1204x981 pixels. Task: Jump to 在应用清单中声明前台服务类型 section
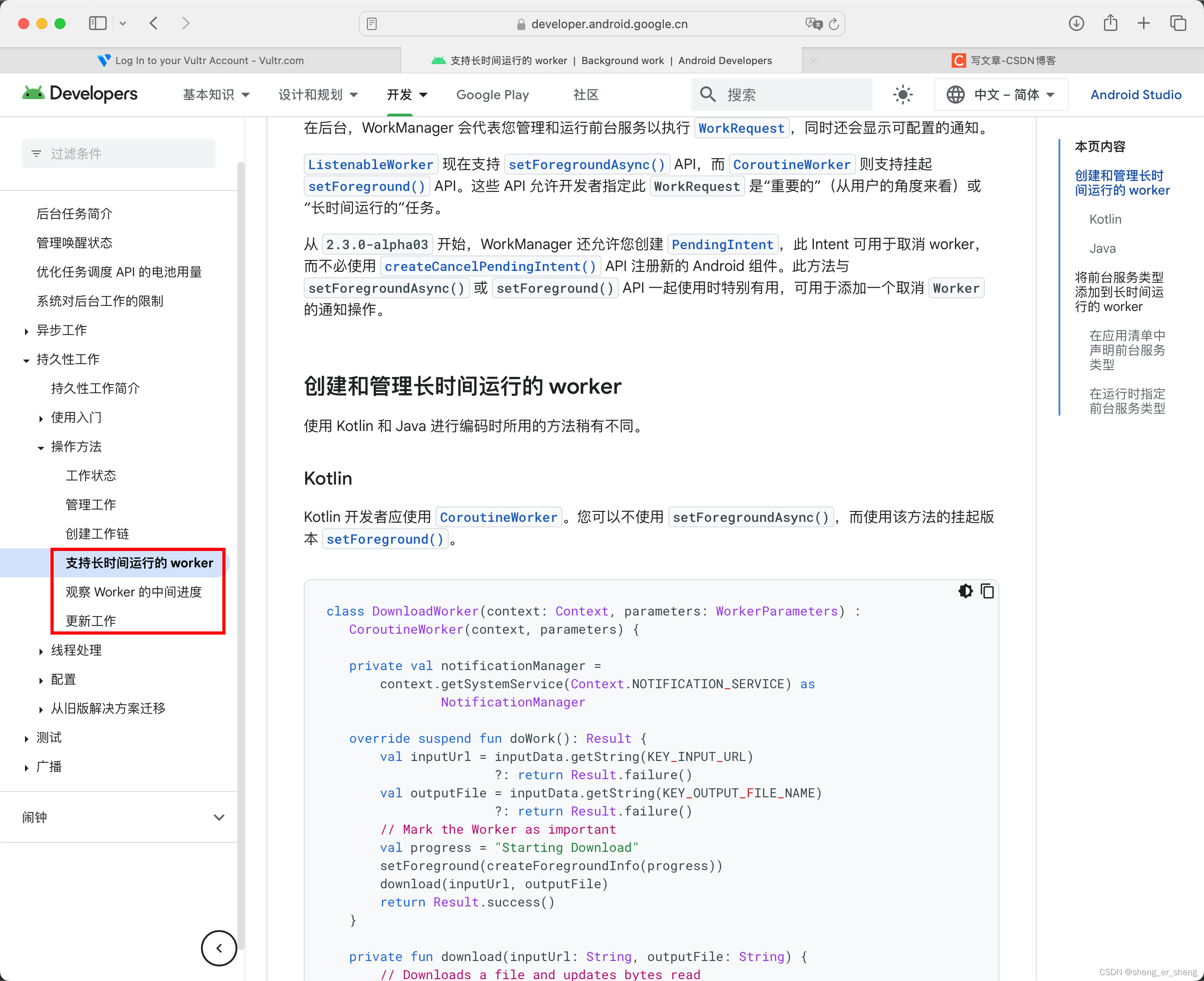coord(1127,350)
